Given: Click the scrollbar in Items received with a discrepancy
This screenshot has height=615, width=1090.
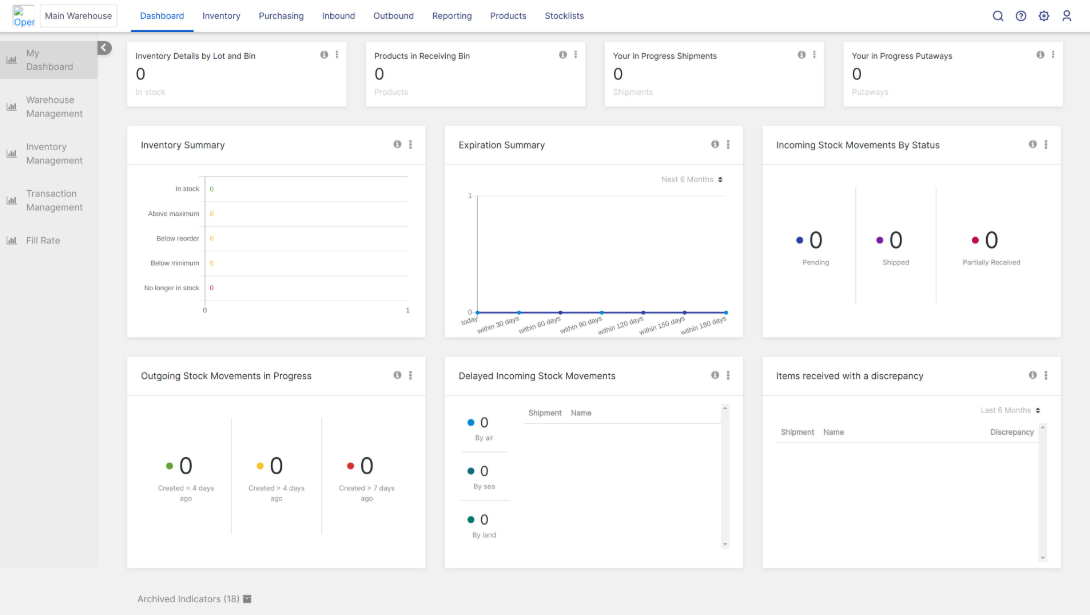Looking at the screenshot, I should click(x=1043, y=493).
